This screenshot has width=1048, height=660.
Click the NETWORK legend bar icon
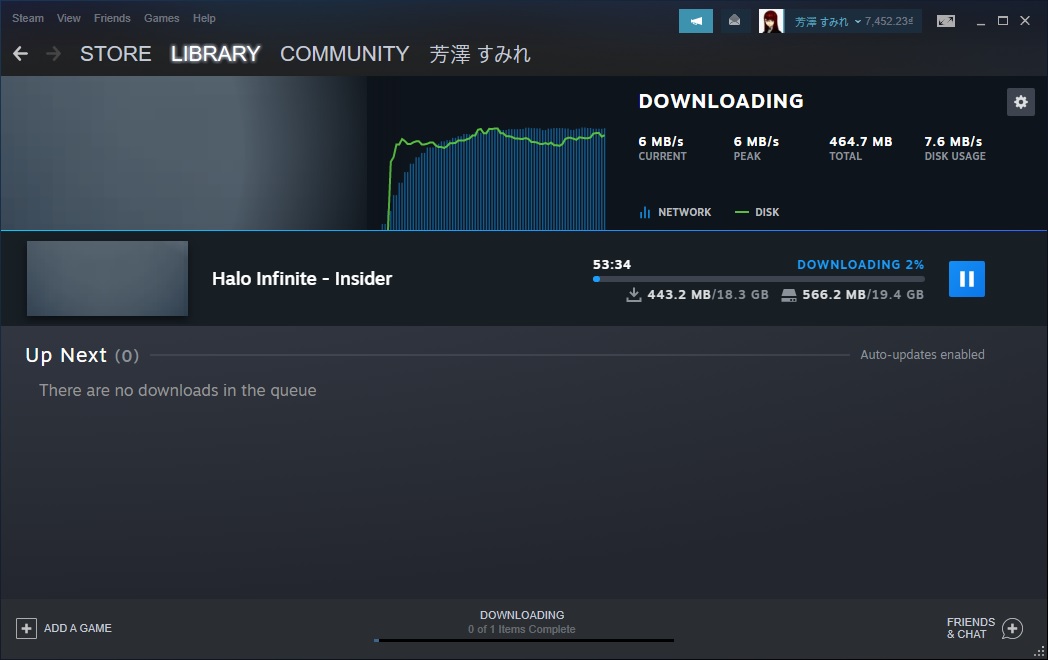point(645,212)
